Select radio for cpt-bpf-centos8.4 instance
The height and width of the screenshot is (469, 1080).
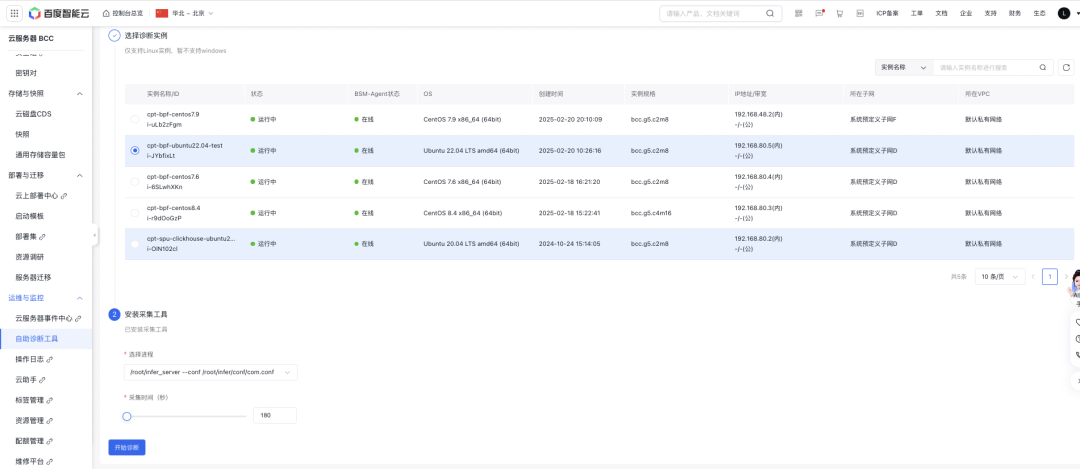135,213
